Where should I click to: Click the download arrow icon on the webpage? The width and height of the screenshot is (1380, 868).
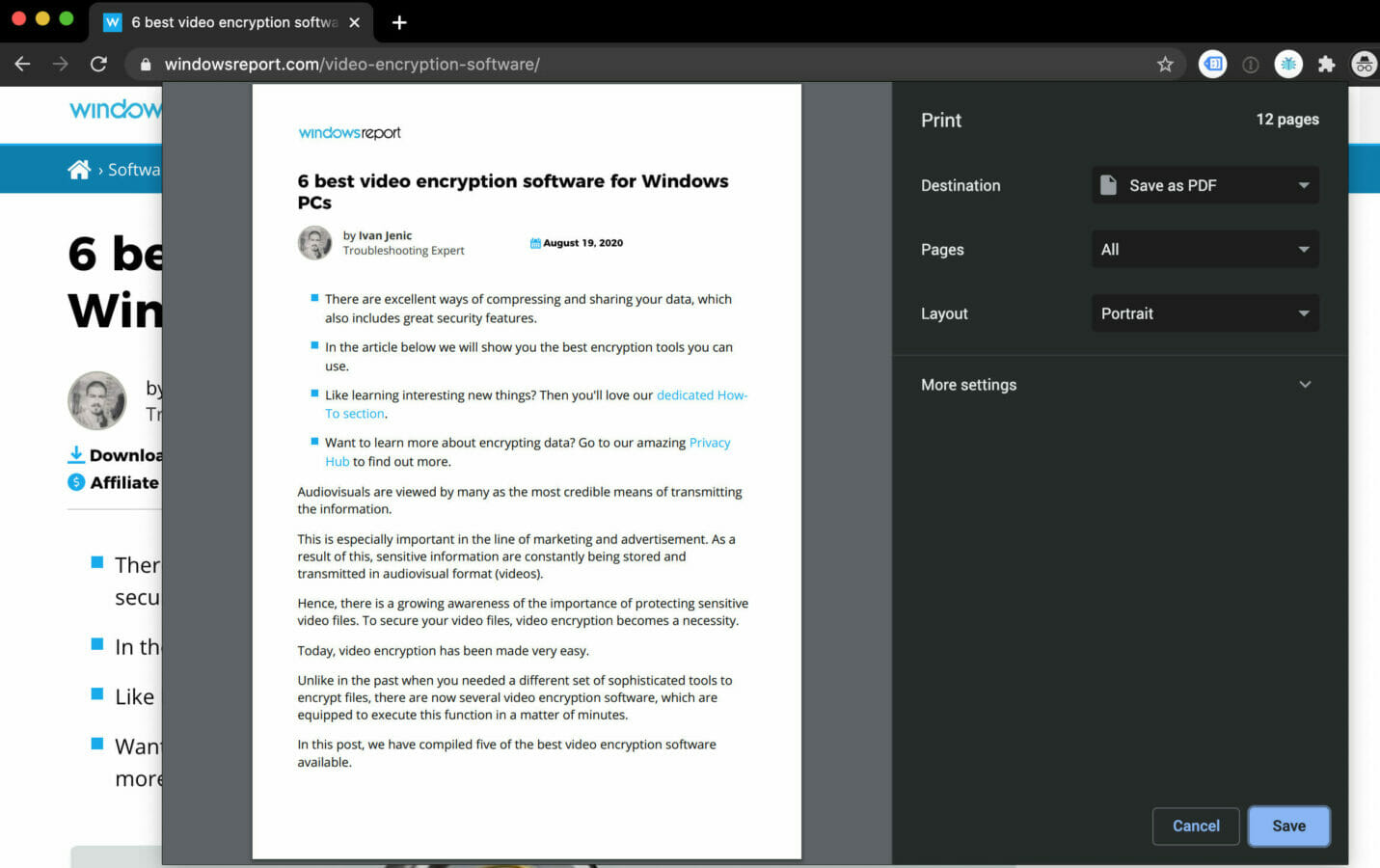point(76,454)
